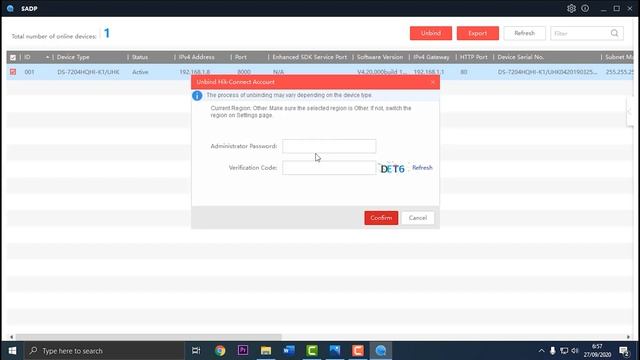Click the Refresh button in top toolbar
The width and height of the screenshot is (640, 360).
524,33
